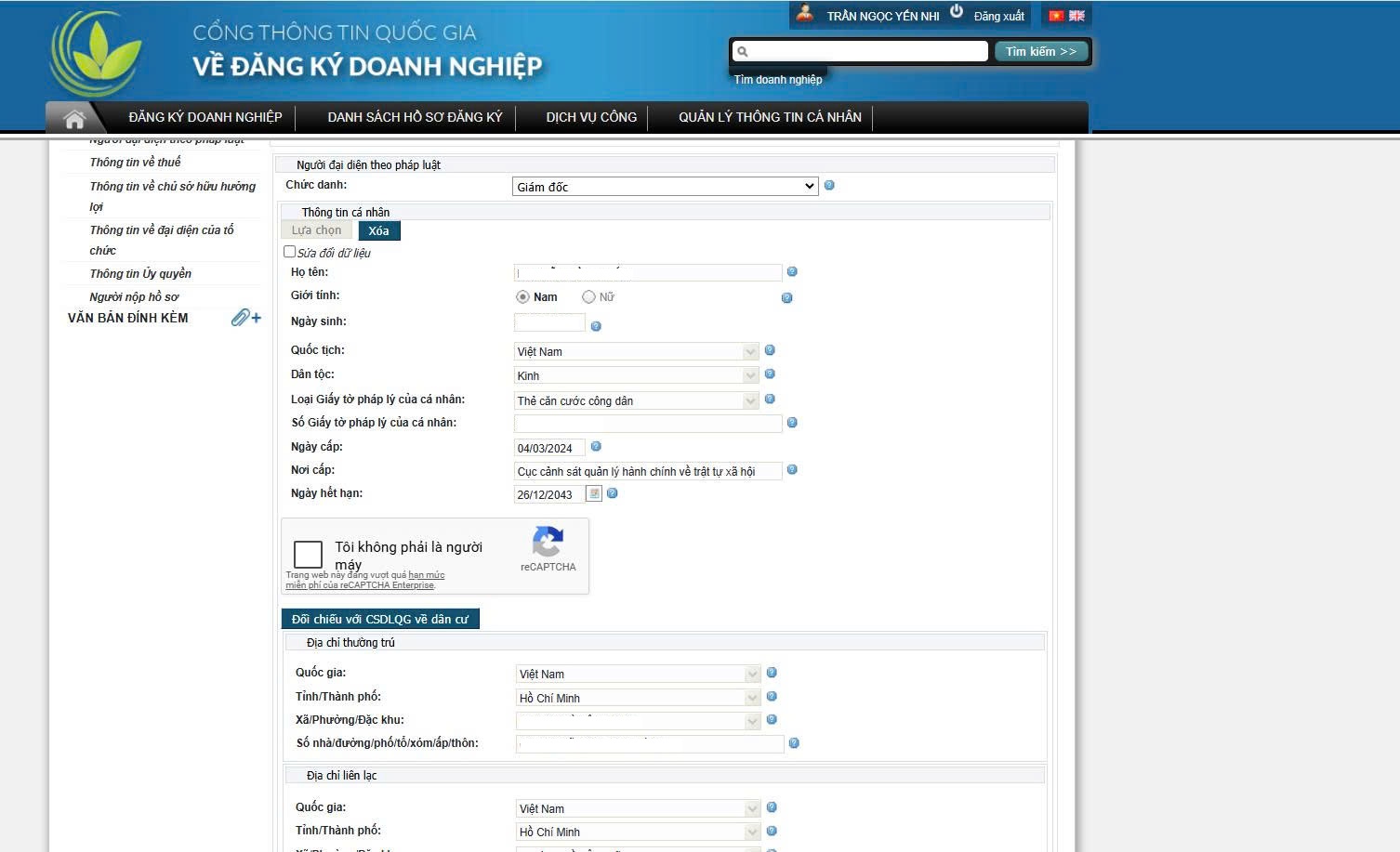The height and width of the screenshot is (852, 1400).
Task: Click the Nơi cấp input field
Action: coord(647,471)
